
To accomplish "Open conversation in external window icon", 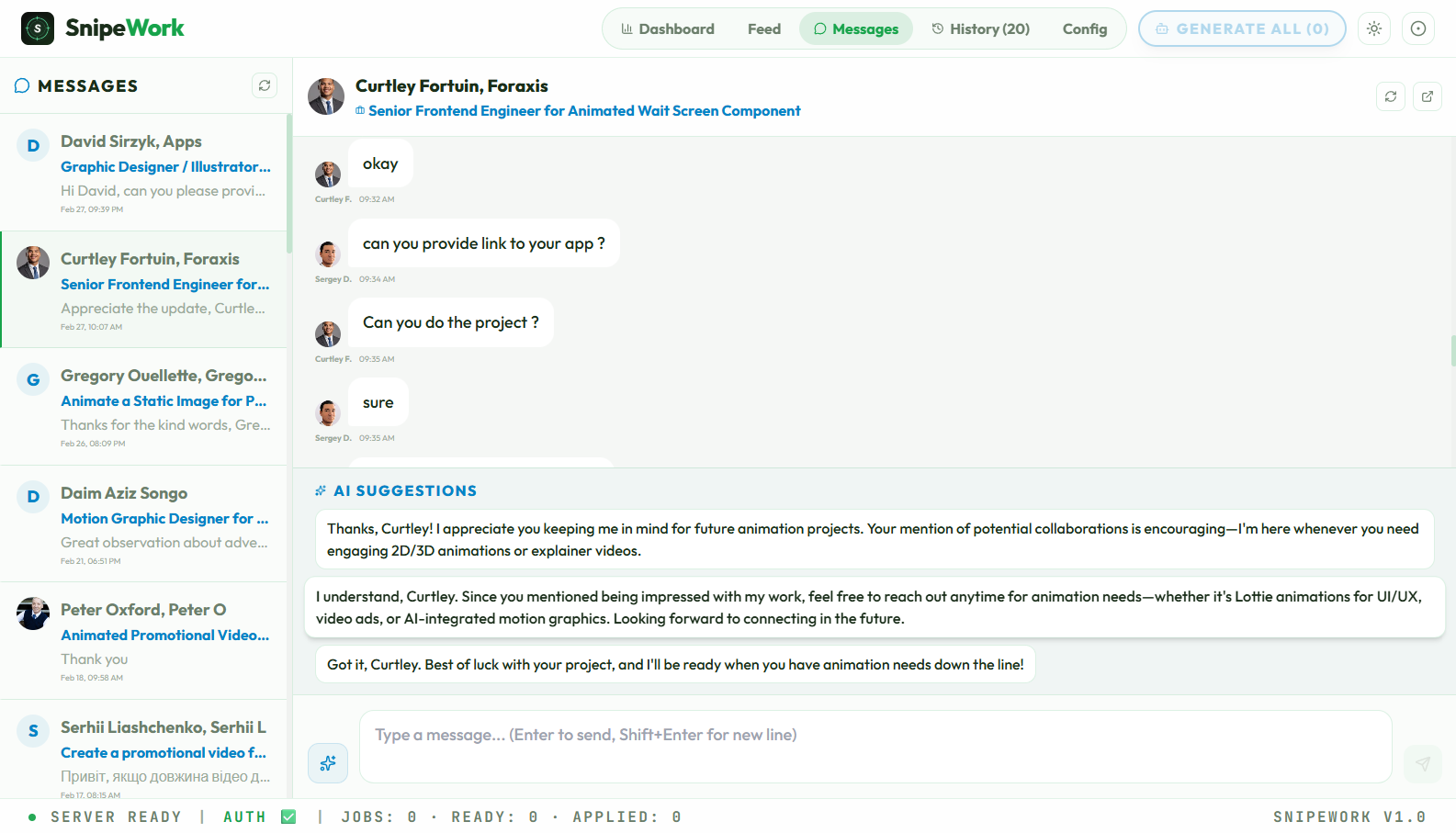I will [1428, 96].
